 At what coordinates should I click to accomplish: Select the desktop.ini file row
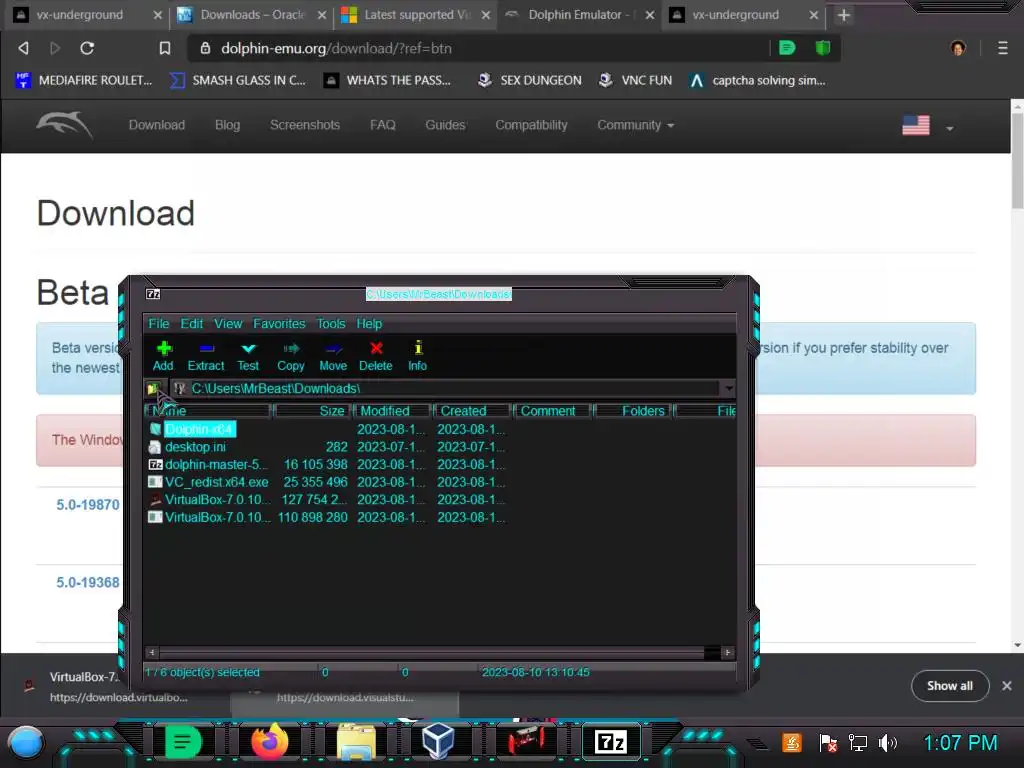click(x=195, y=447)
